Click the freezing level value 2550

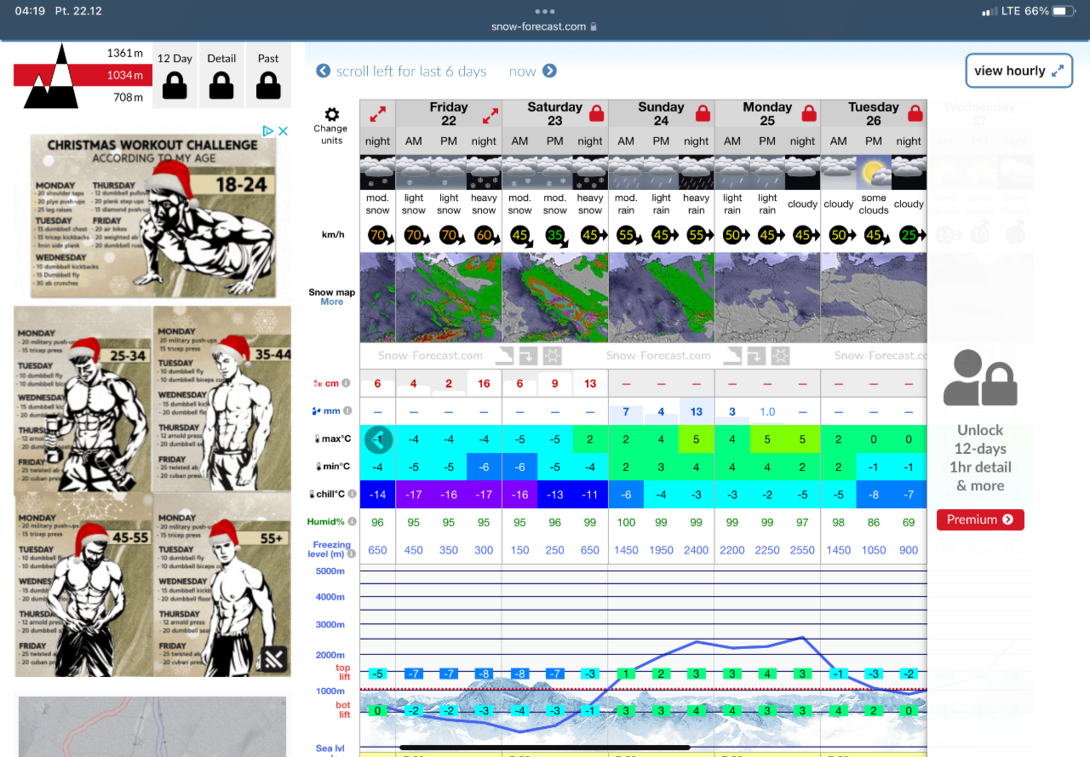pyautogui.click(x=802, y=550)
